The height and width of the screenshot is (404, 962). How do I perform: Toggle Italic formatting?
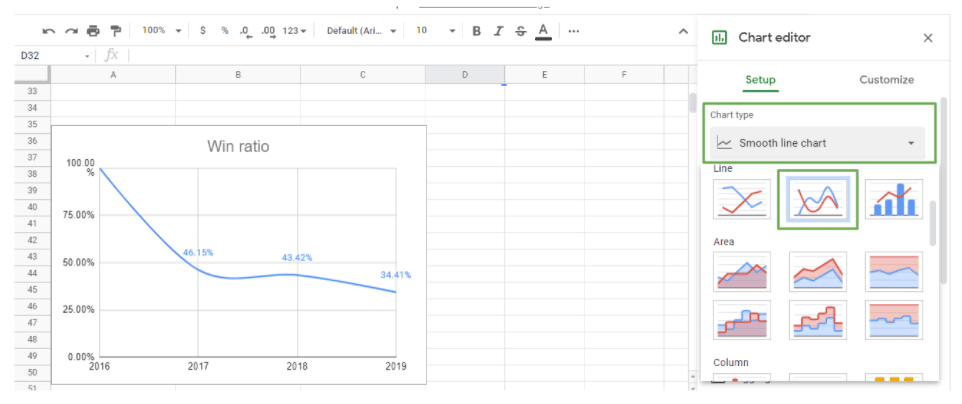coord(498,31)
